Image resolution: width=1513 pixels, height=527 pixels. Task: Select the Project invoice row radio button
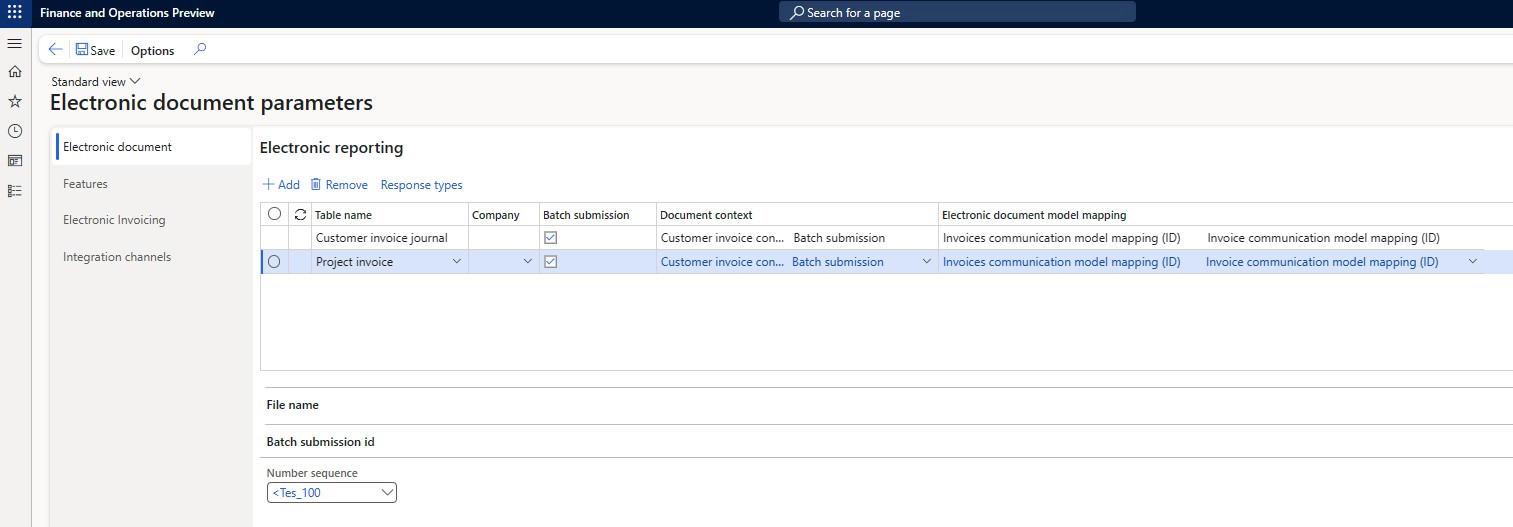click(274, 262)
